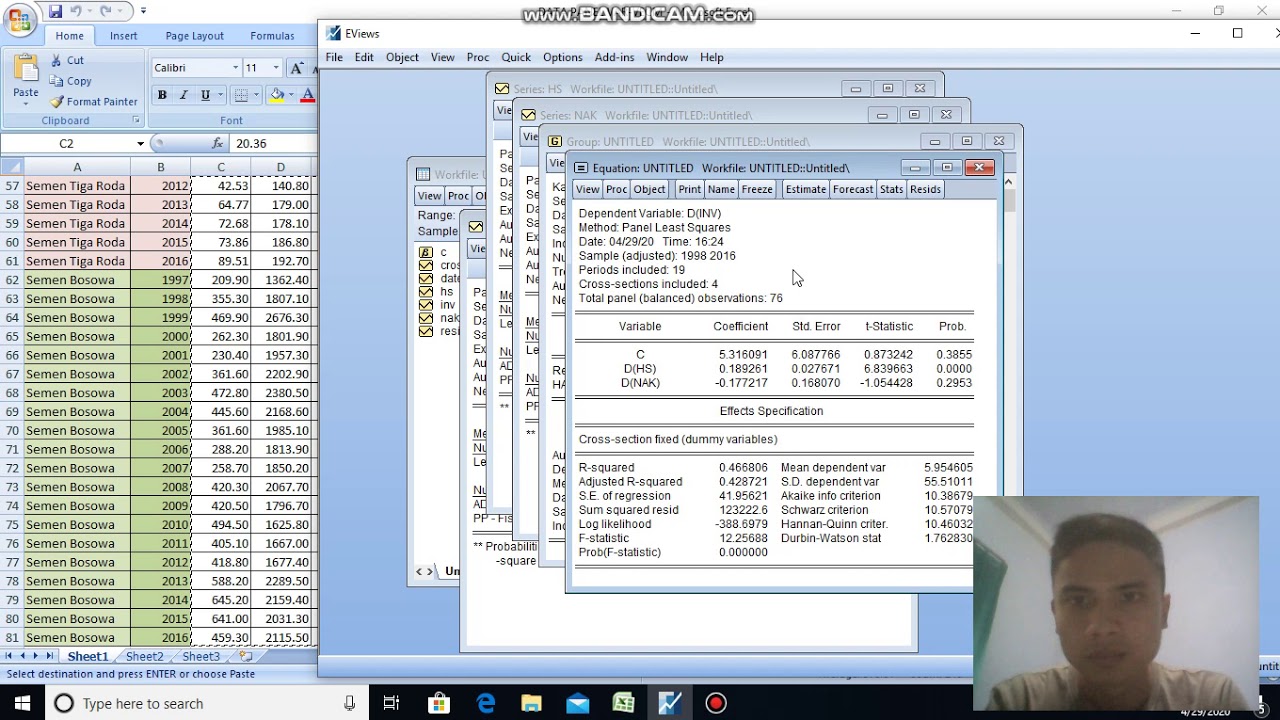Open the Quick menu in EViews
Viewport: 1280px width, 720px height.
click(516, 57)
